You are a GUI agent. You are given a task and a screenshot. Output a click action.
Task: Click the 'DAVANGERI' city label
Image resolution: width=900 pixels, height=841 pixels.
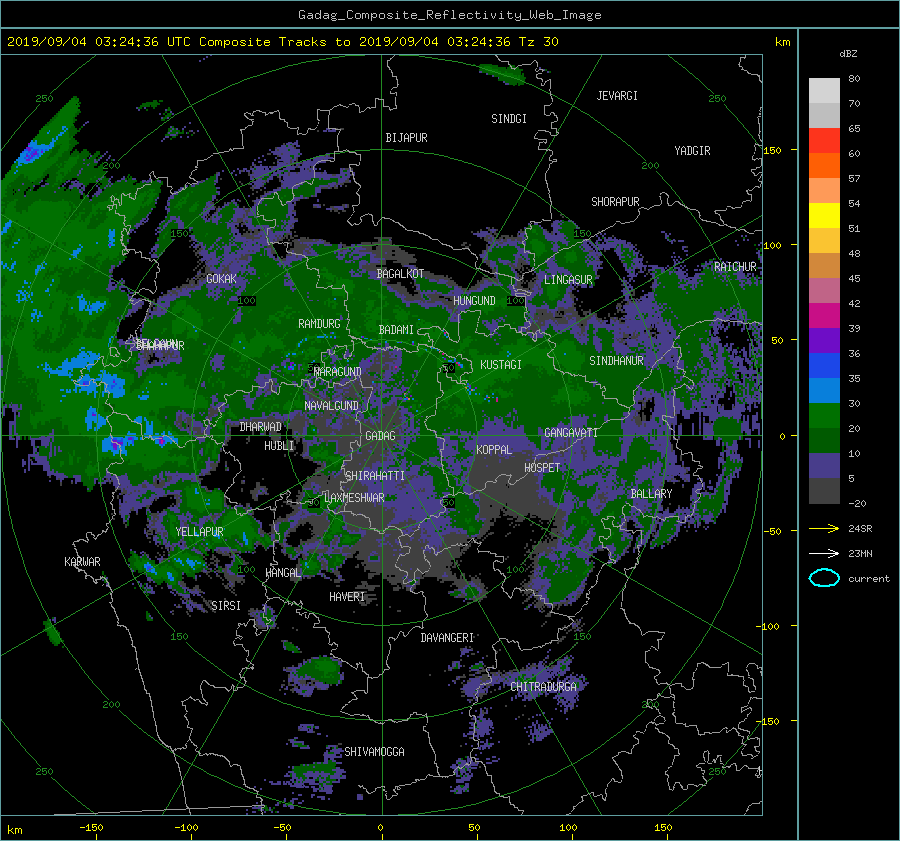pos(447,638)
